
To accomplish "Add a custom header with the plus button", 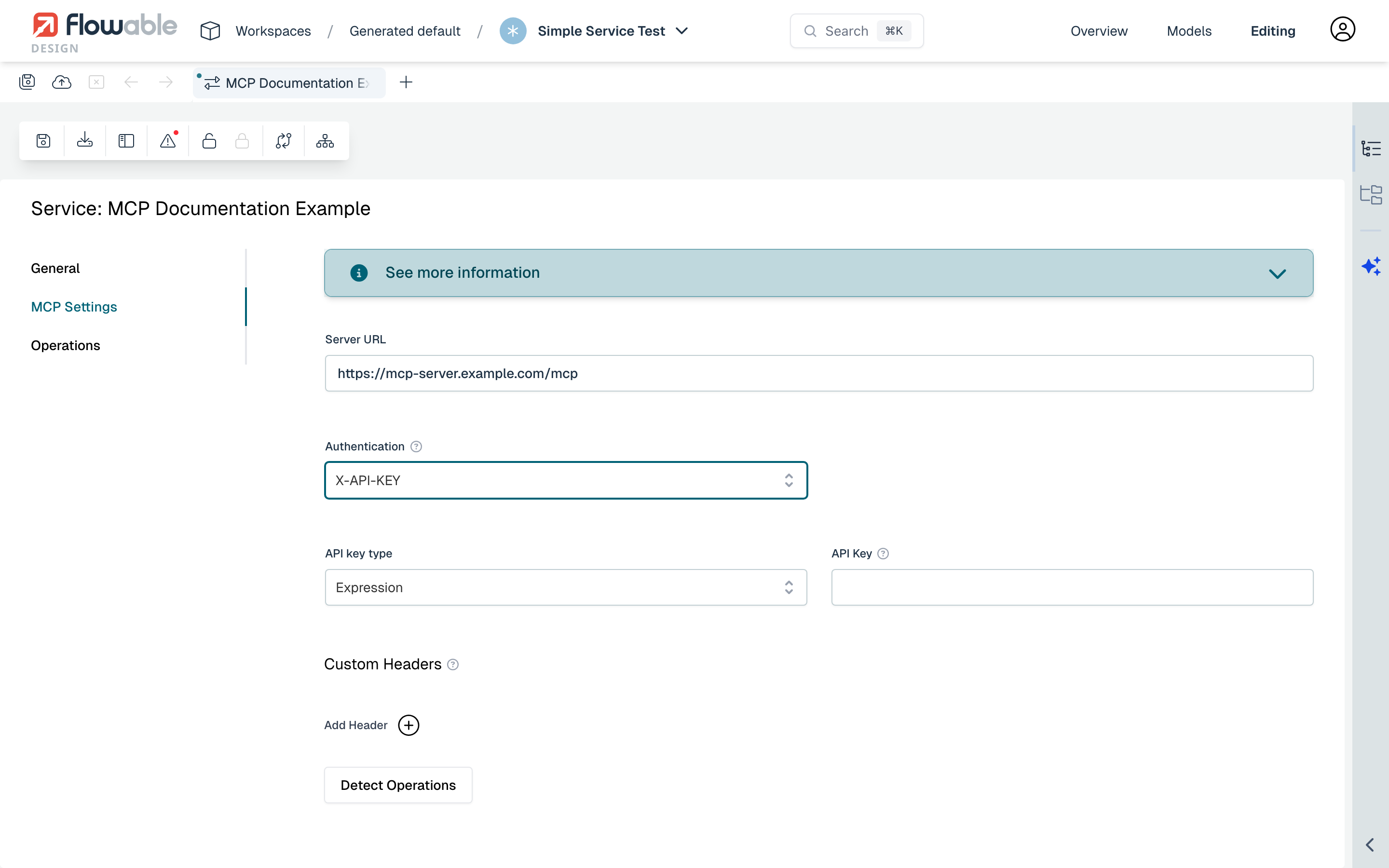I will [409, 725].
